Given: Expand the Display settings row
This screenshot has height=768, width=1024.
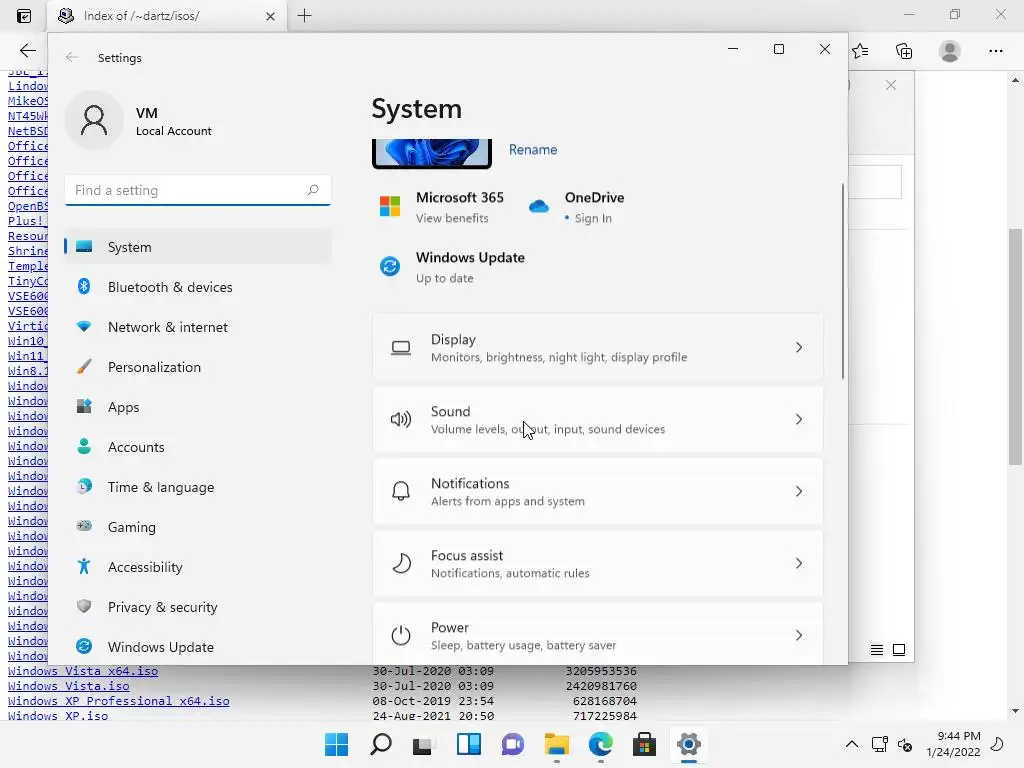Looking at the screenshot, I should 598,347.
